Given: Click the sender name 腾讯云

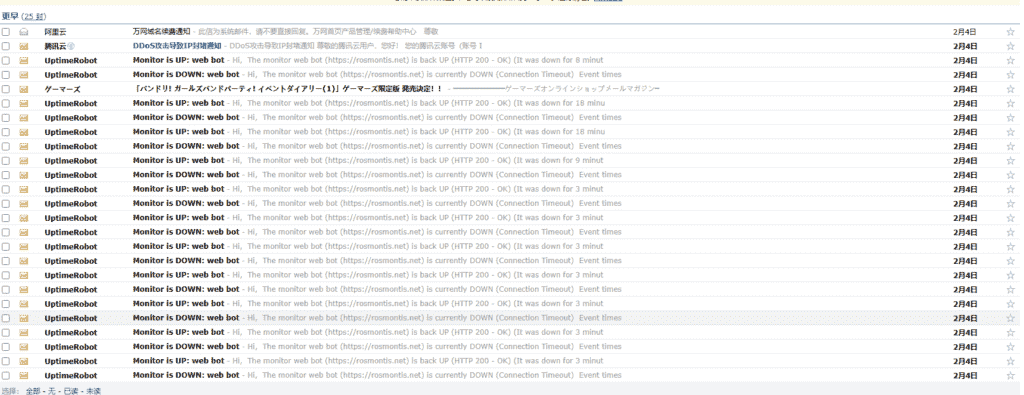Looking at the screenshot, I should (x=56, y=46).
